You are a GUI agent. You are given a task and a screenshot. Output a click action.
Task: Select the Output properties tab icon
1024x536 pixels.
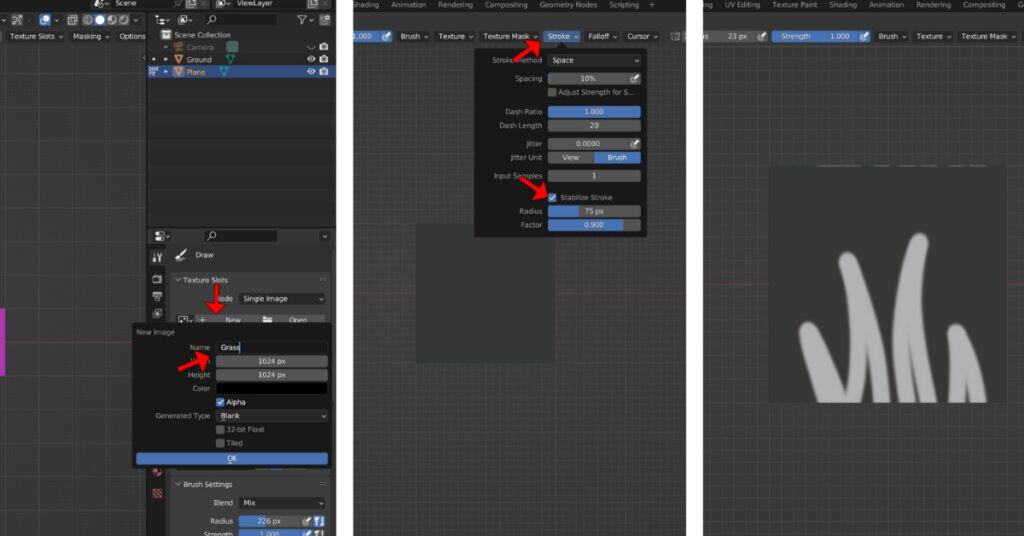point(157,296)
